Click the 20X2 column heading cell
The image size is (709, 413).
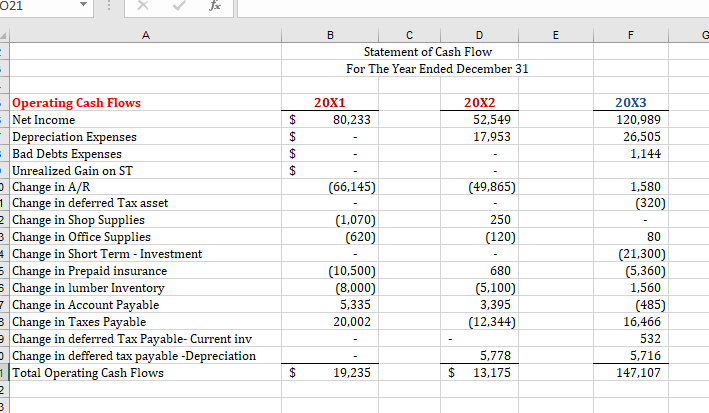[x=479, y=103]
